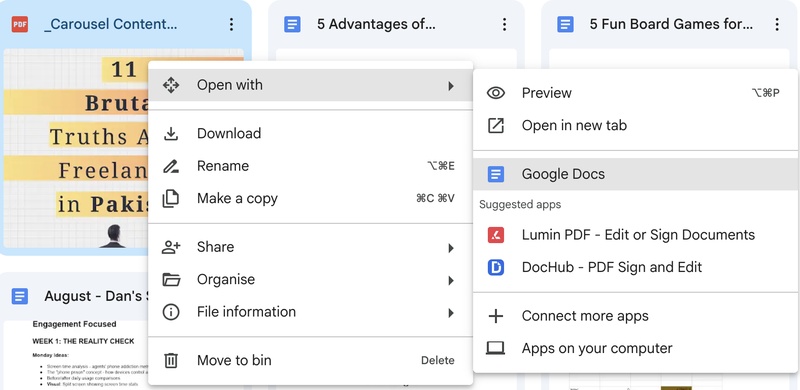The width and height of the screenshot is (800, 390).
Task: Choose Make a copy menu entry
Action: (310, 199)
